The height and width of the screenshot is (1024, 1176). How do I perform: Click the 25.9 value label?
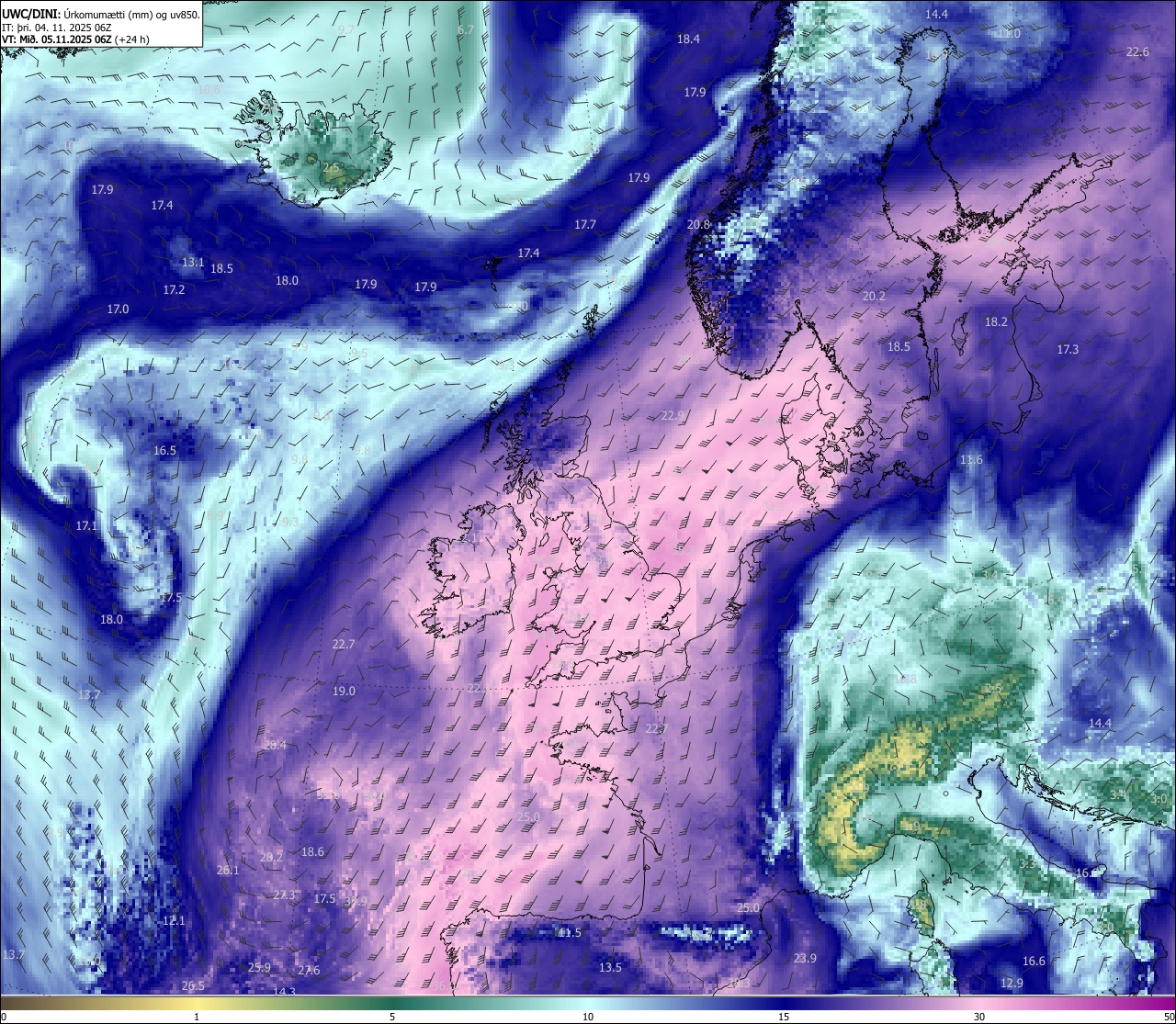coord(259,967)
